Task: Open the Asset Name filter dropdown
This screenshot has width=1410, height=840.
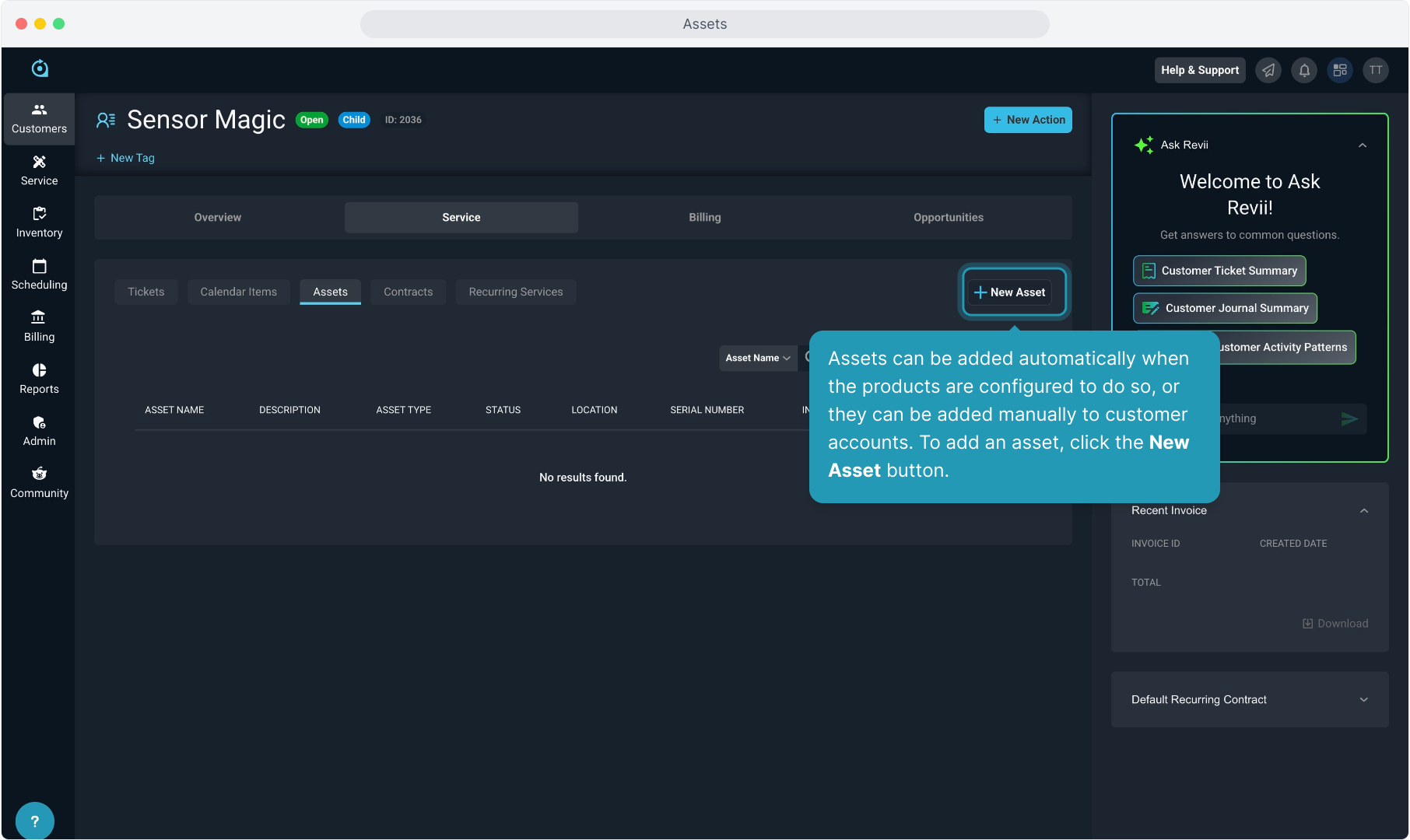Action: (x=758, y=358)
